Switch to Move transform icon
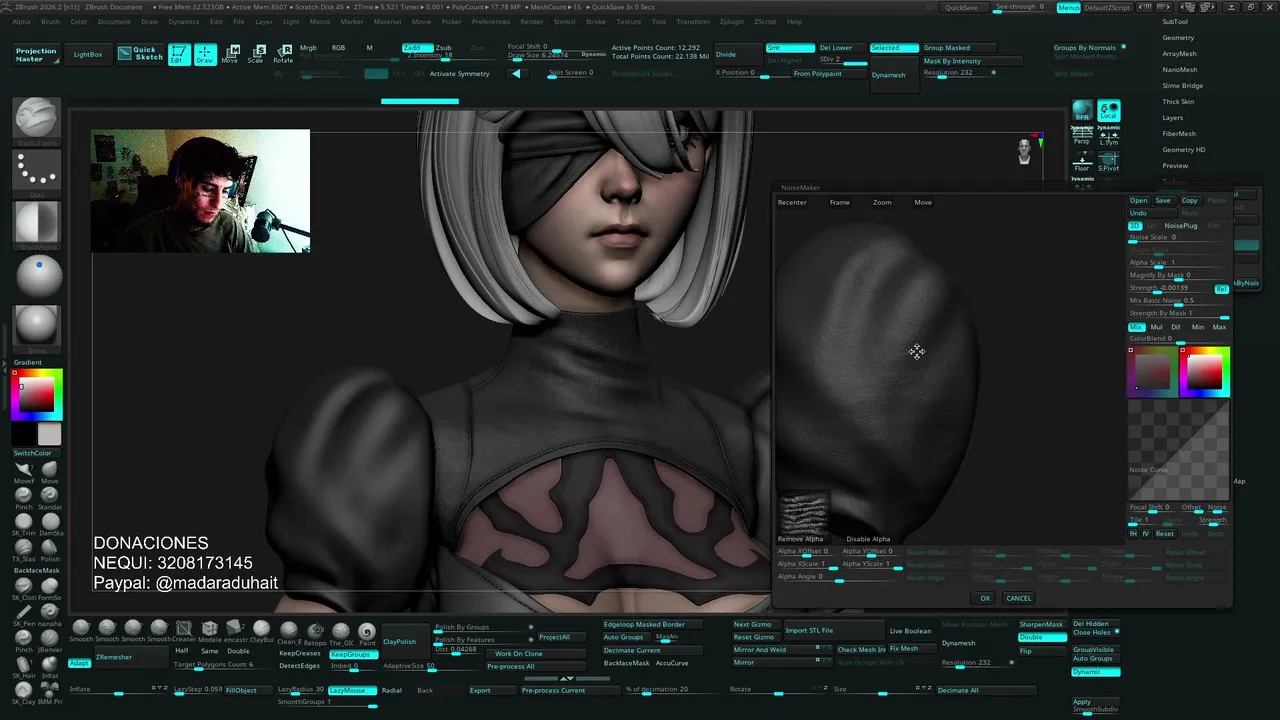 tap(230, 54)
